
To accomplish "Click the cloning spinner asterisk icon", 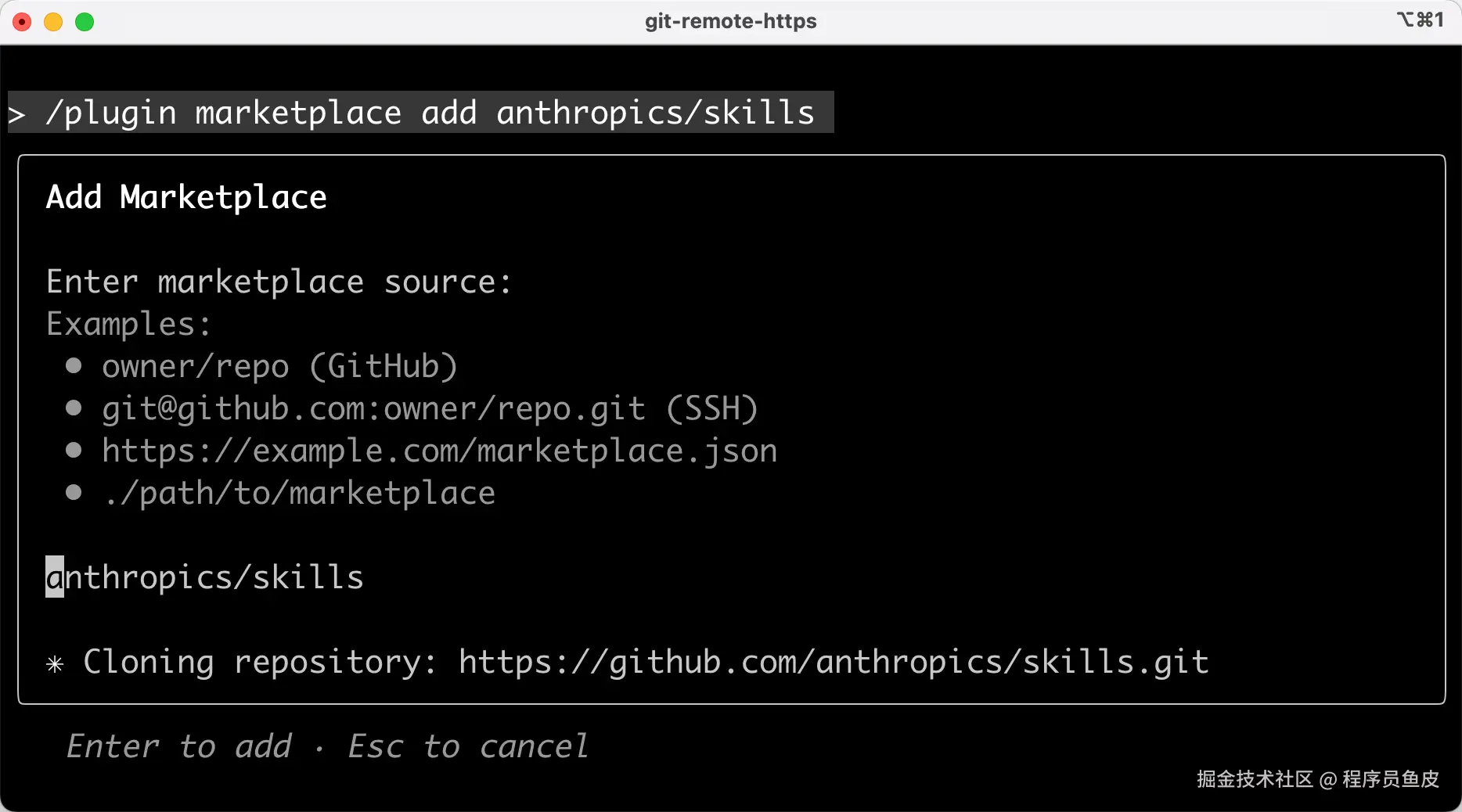I will coord(55,664).
